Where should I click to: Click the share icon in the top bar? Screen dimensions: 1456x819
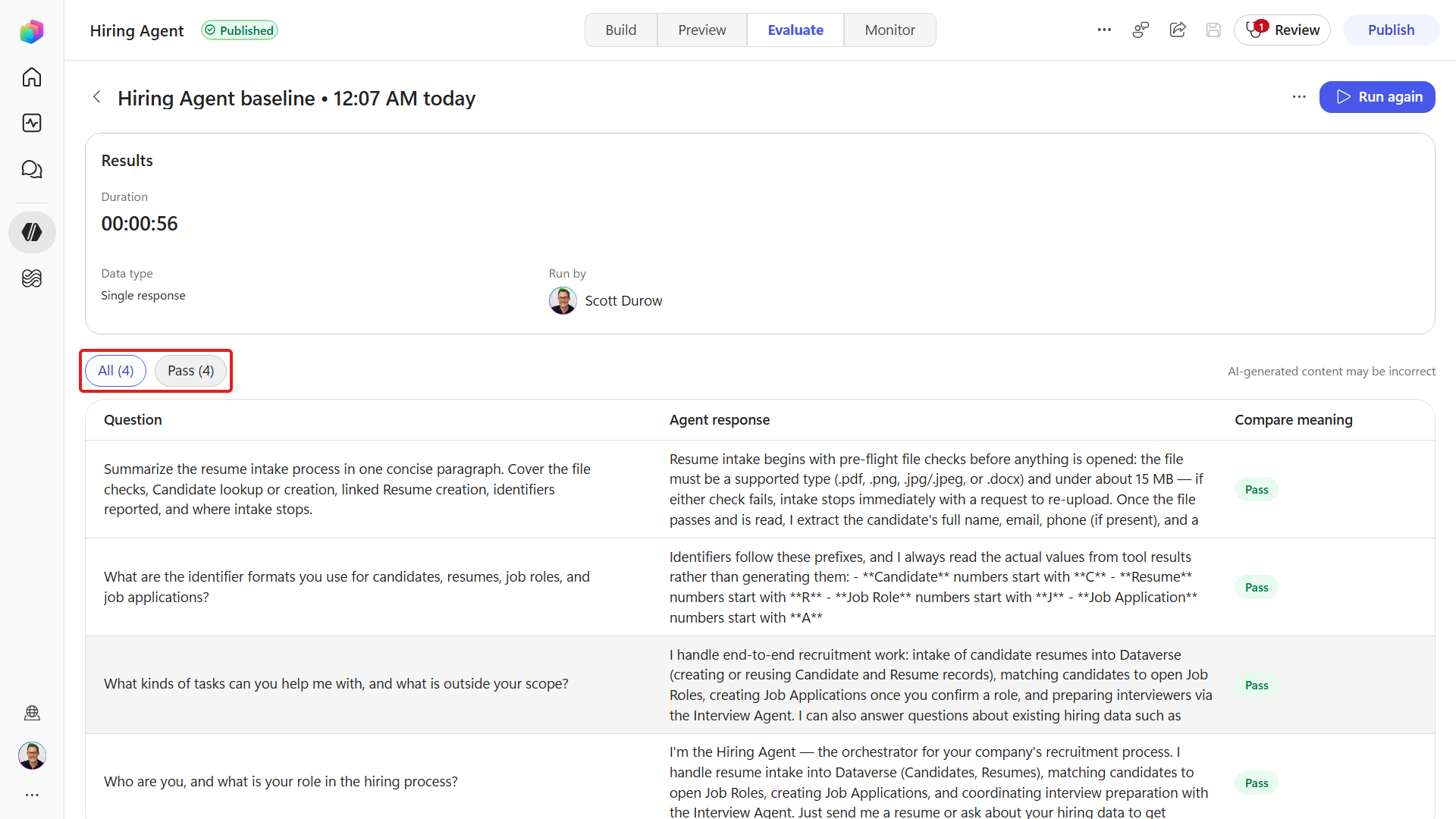pyautogui.click(x=1178, y=30)
